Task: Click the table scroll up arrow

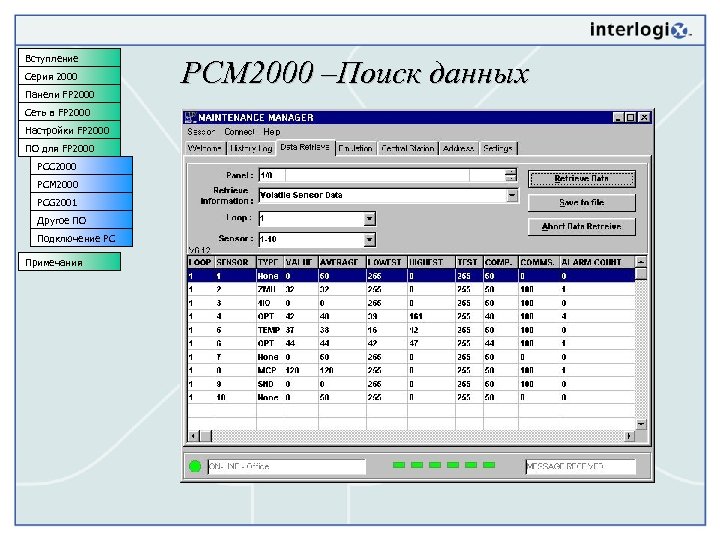Action: 641,262
